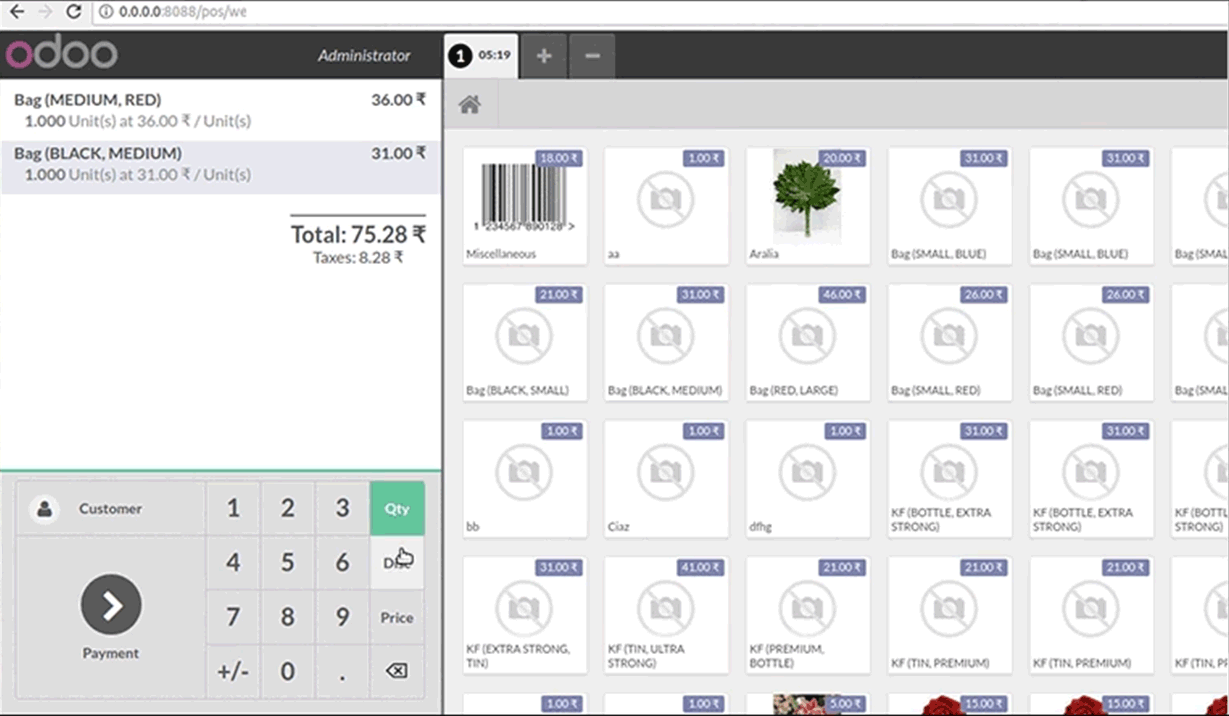The image size is (1229, 716).
Task: Open Customer selection
Action: 110,508
